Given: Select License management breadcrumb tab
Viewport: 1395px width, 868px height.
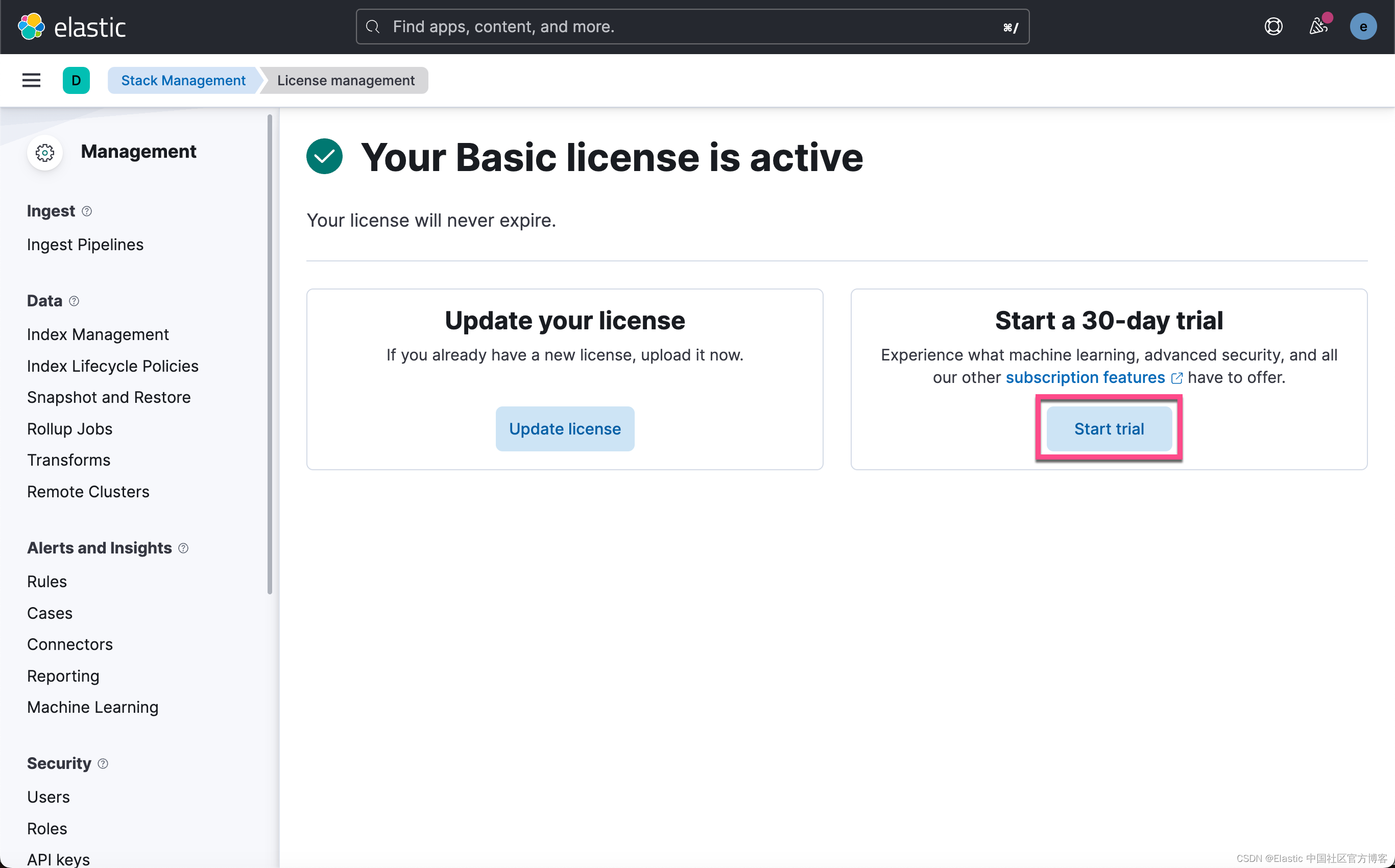Looking at the screenshot, I should (x=346, y=80).
